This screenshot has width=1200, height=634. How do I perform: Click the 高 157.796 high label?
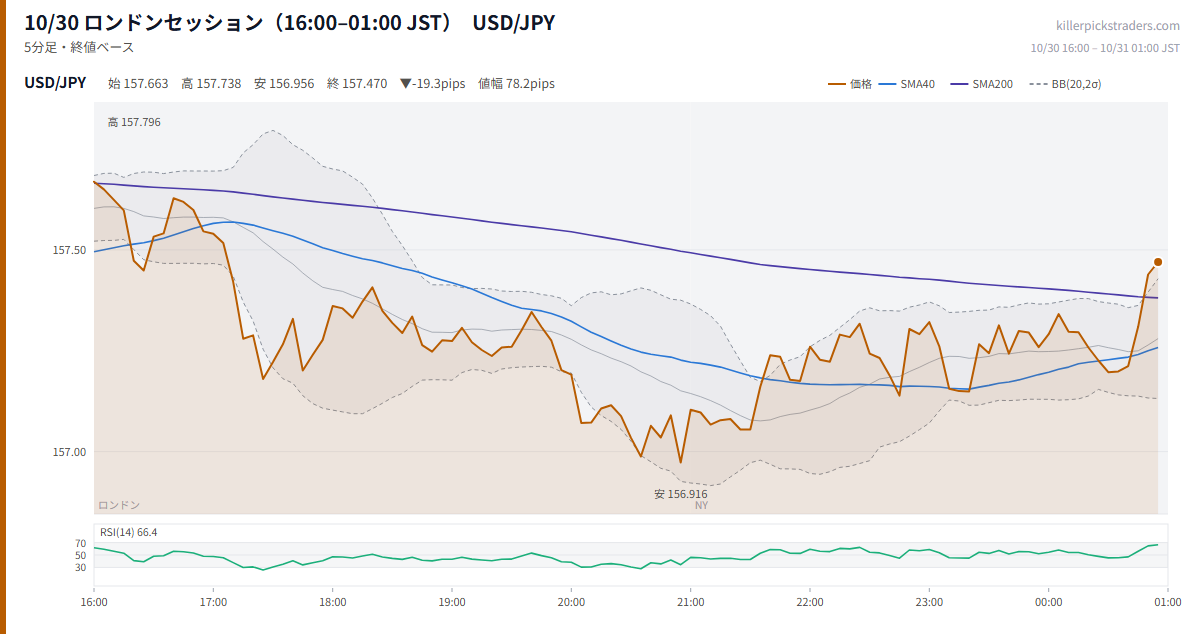[x=134, y=122]
